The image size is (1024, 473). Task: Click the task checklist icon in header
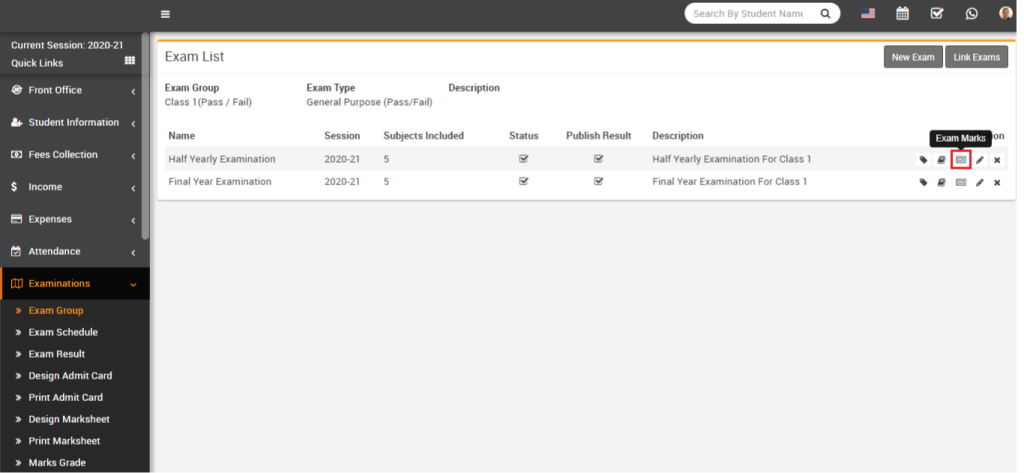(937, 14)
